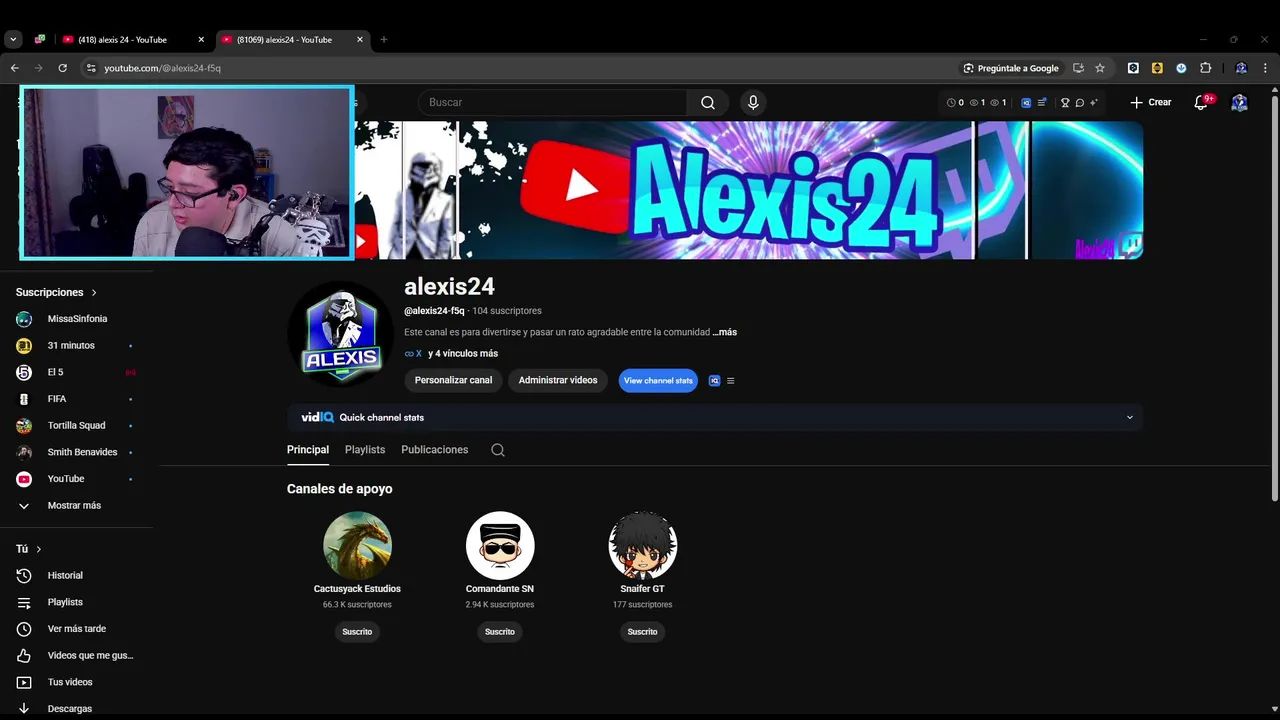The image size is (1280, 720).
Task: Open the tab search dropdown arrow
Action: [13, 40]
